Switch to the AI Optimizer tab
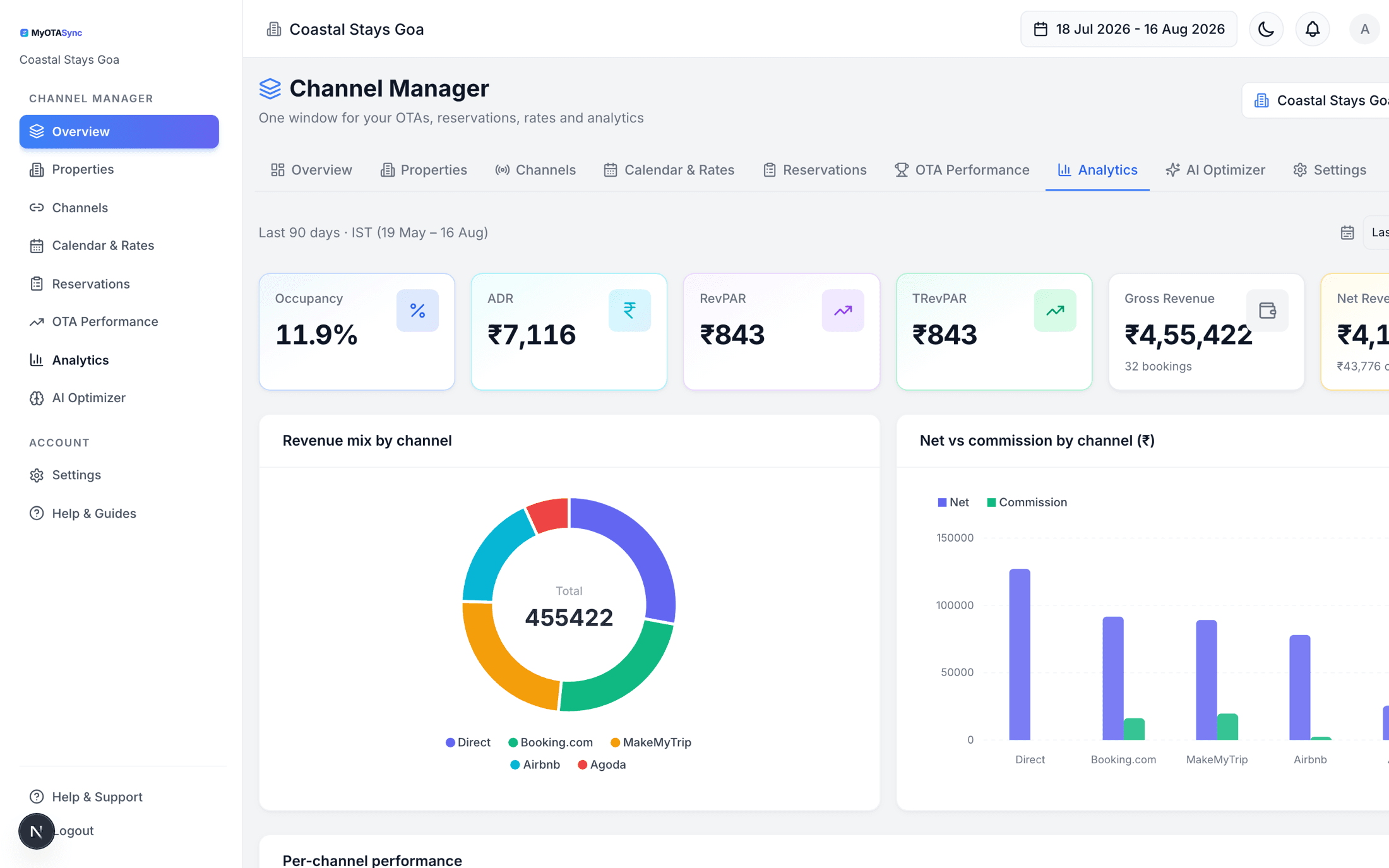1389x868 pixels. tap(1215, 170)
